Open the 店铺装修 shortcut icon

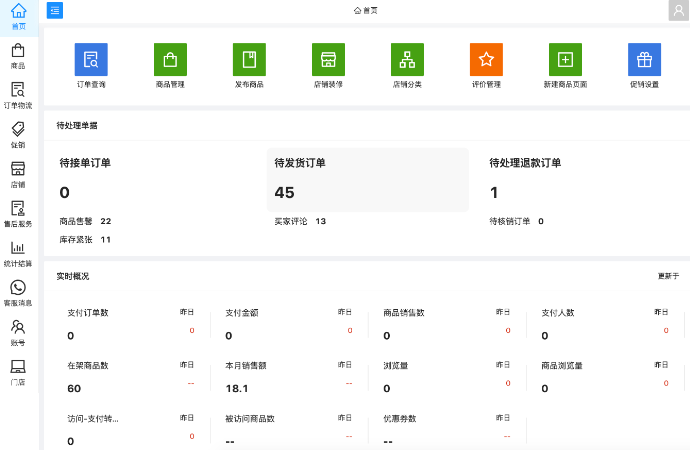click(328, 60)
